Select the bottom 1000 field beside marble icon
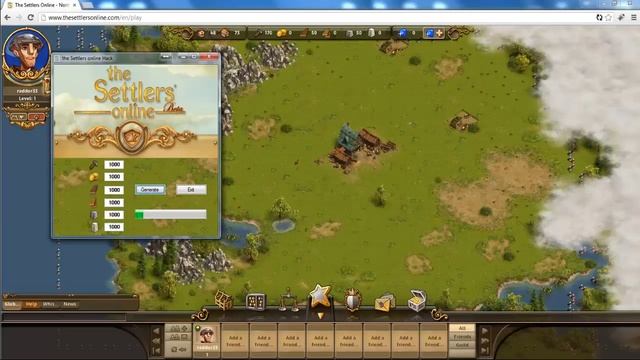640x360 pixels. (x=114, y=227)
